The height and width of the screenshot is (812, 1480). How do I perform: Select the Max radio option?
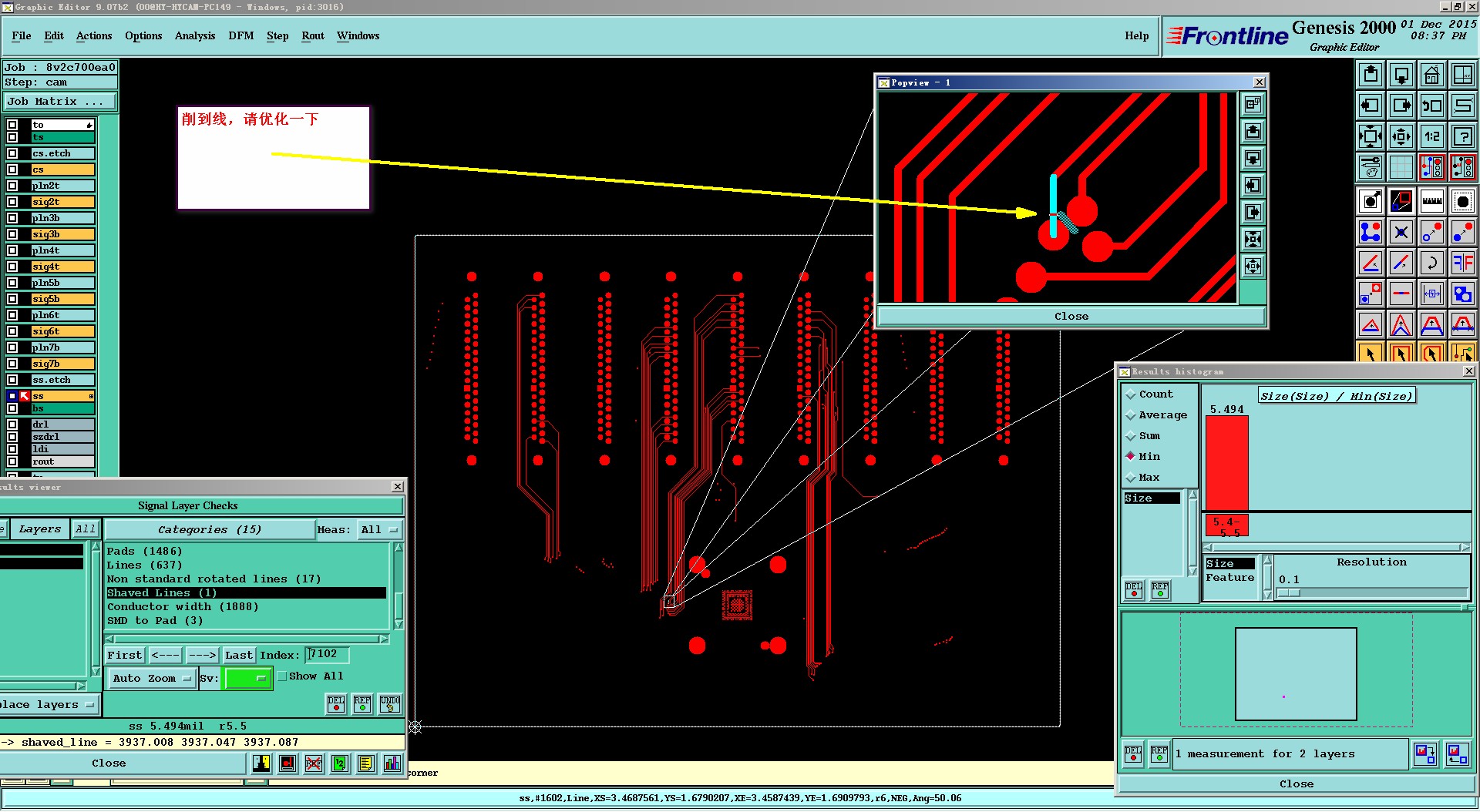(x=1143, y=477)
